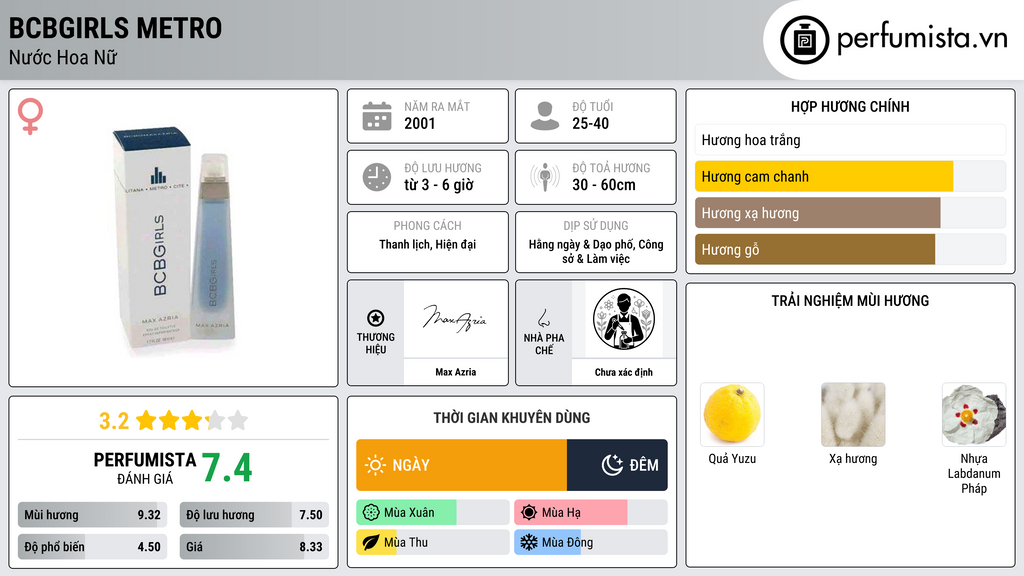Screen dimensions: 1024x576
Task: Click the flower icon for Mùa Xuân
Action: pyautogui.click(x=371, y=513)
